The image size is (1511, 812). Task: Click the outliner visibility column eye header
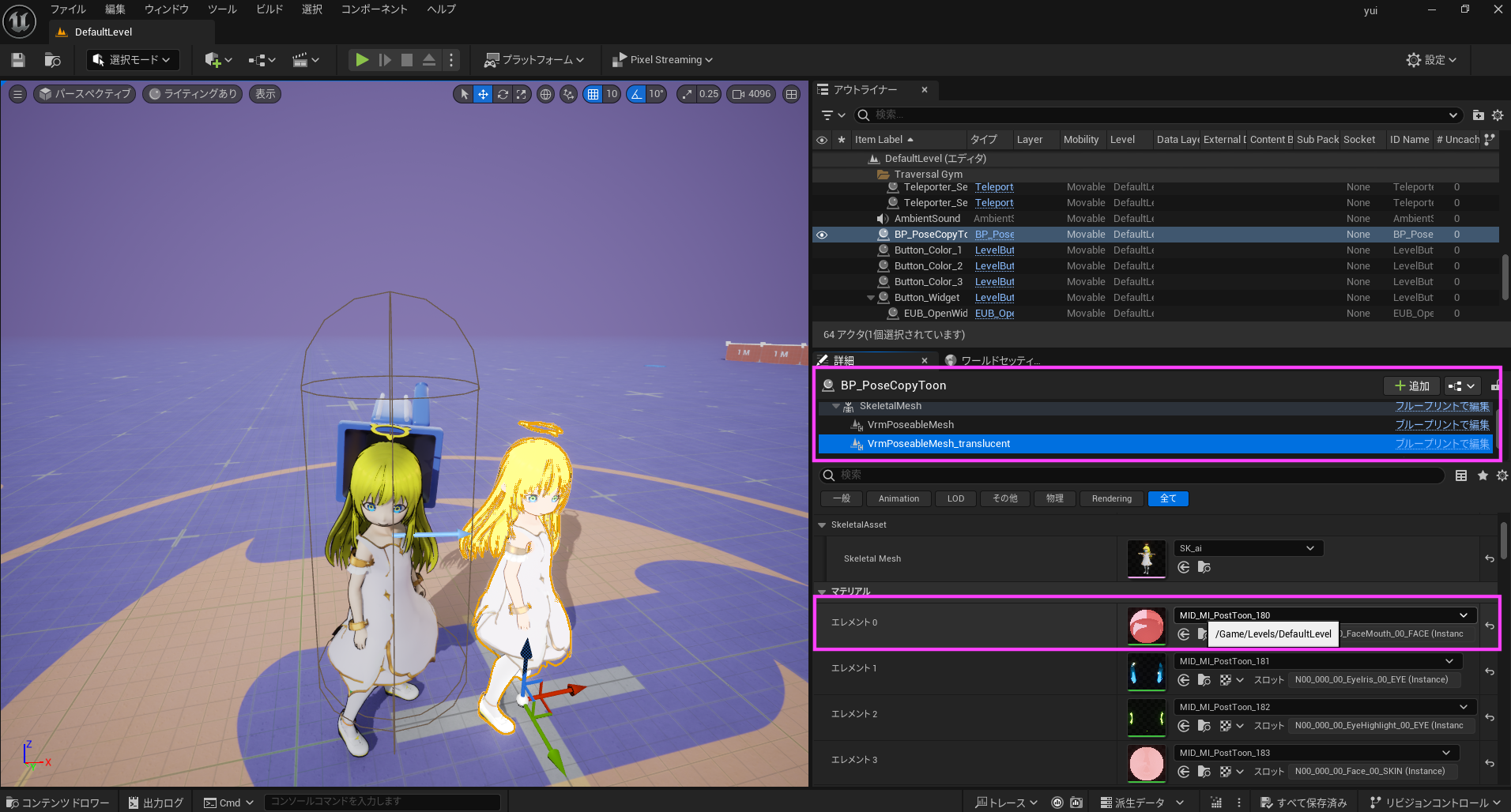pyautogui.click(x=822, y=140)
